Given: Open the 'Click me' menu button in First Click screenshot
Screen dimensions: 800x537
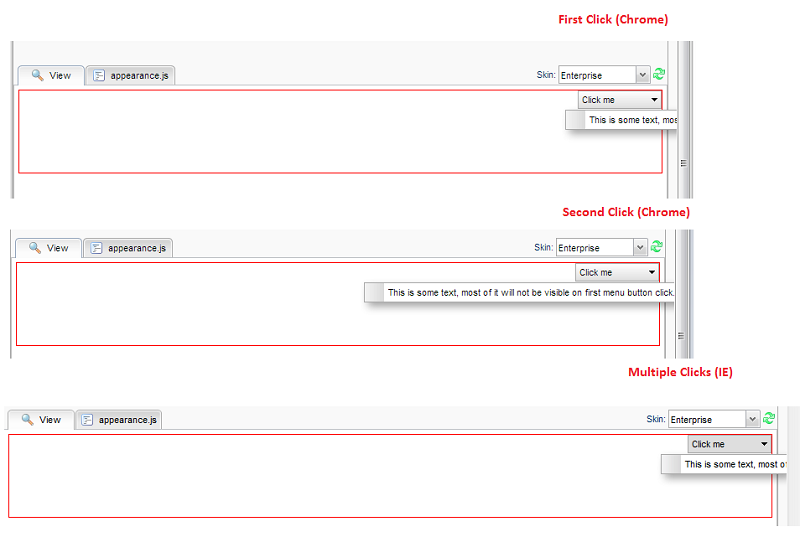Looking at the screenshot, I should tap(620, 100).
